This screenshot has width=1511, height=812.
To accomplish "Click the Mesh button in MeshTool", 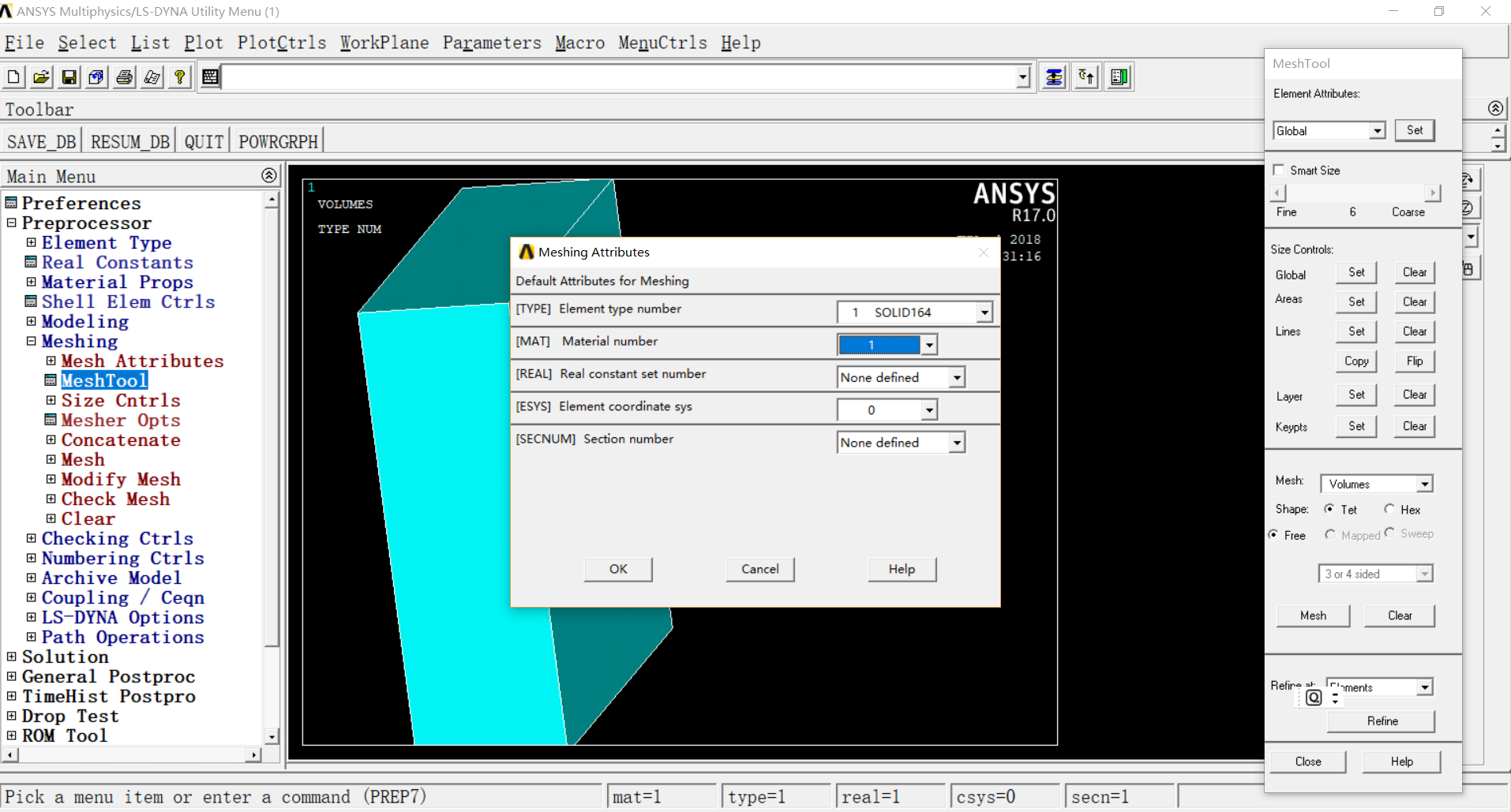I will pyautogui.click(x=1313, y=616).
